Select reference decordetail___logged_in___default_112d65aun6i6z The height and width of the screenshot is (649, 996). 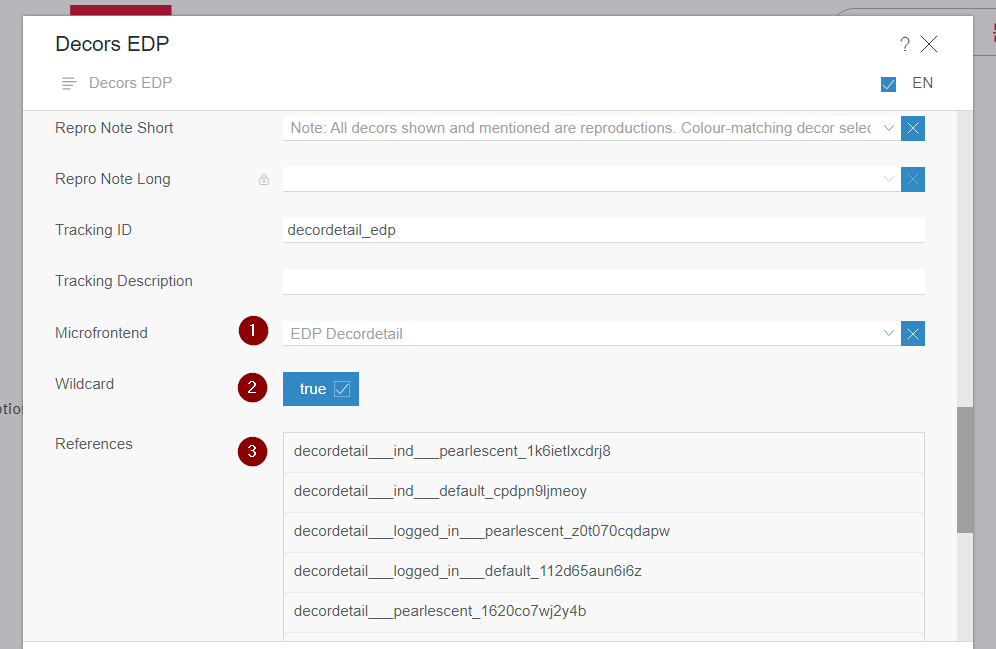(x=603, y=572)
